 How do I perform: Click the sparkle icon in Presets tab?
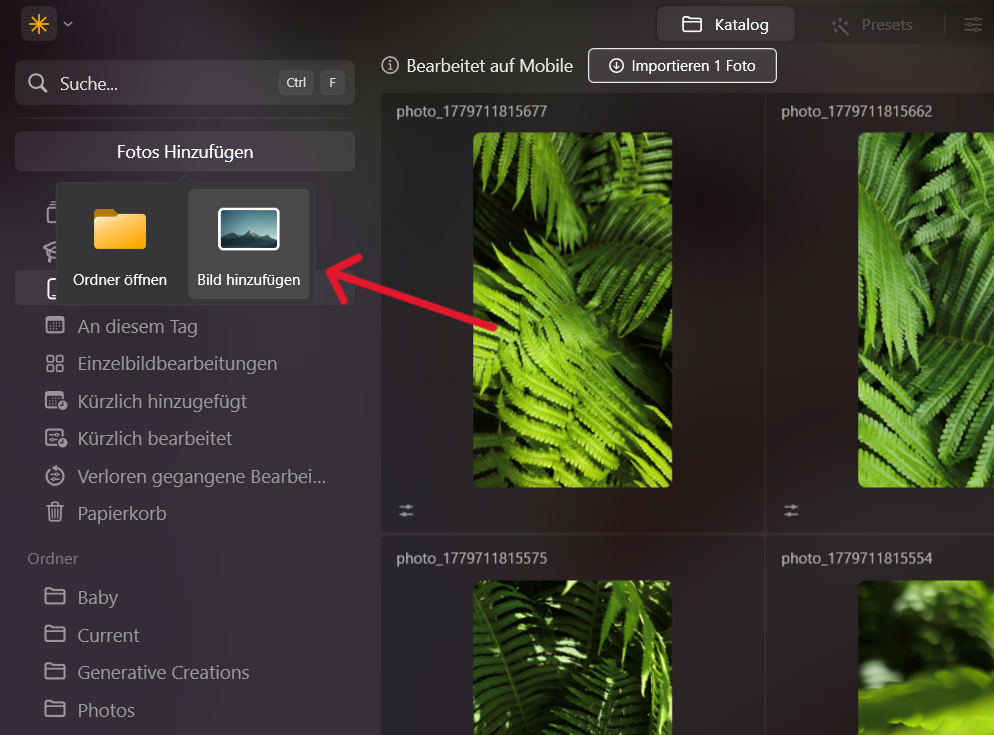[841, 26]
